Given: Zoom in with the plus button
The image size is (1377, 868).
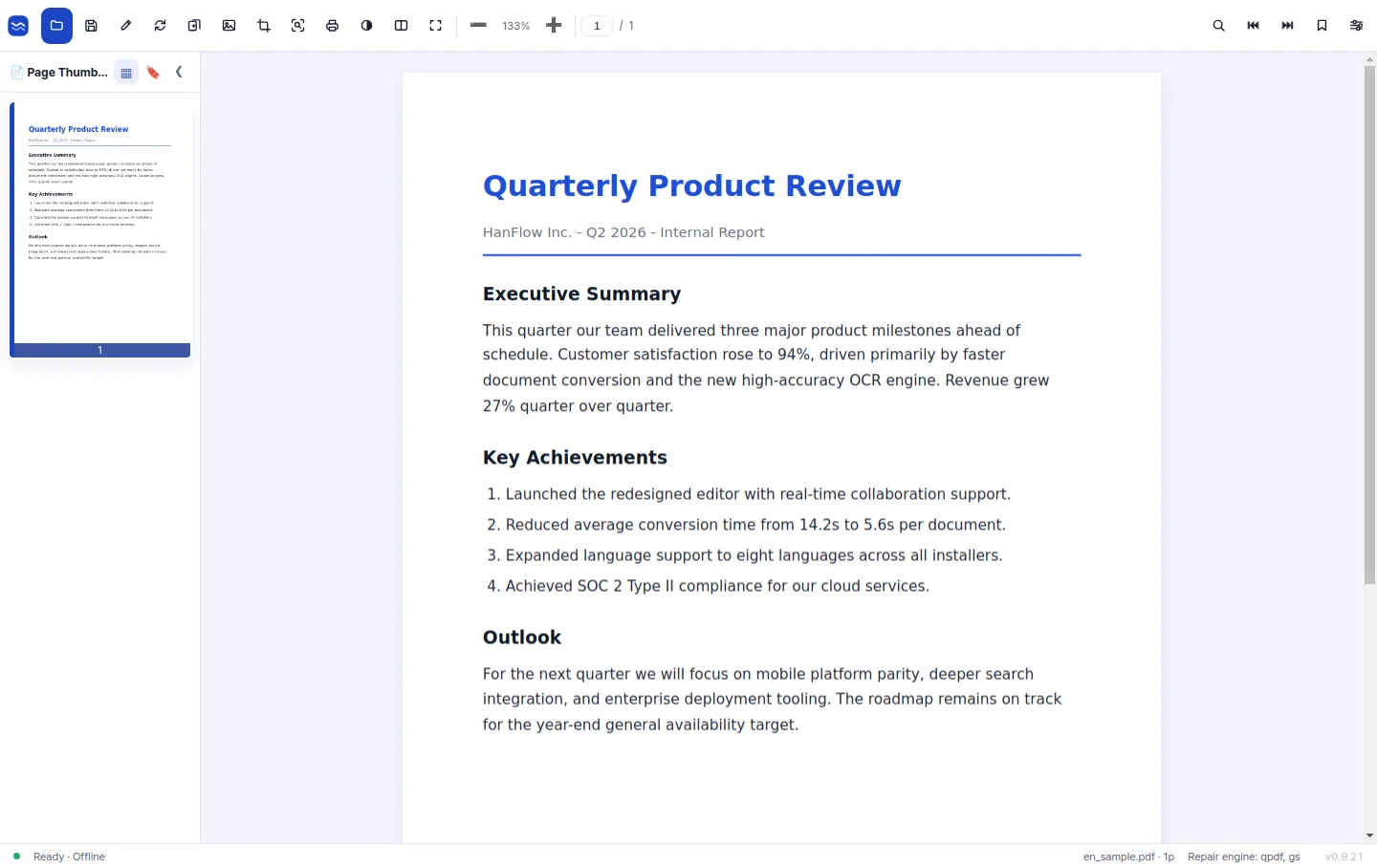Looking at the screenshot, I should (x=554, y=26).
